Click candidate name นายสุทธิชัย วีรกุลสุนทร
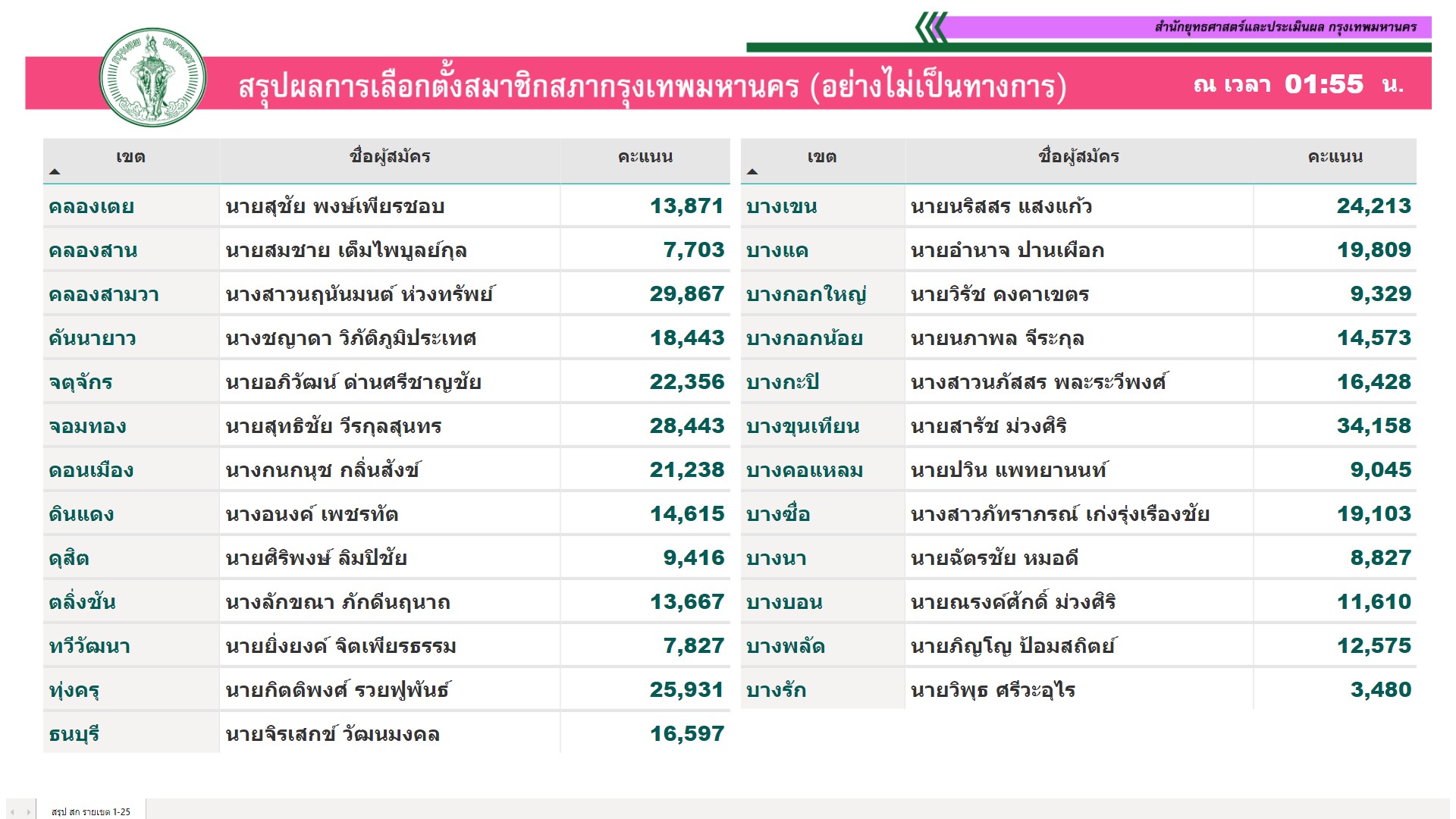Viewport: 1456px width, 819px height. pos(334,426)
